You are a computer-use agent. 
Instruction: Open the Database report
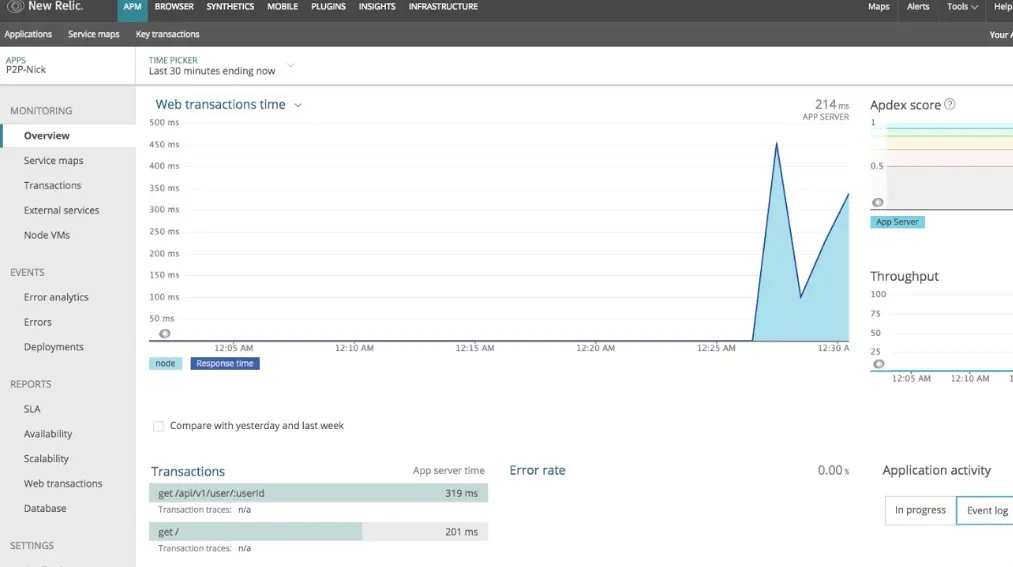click(x=45, y=508)
